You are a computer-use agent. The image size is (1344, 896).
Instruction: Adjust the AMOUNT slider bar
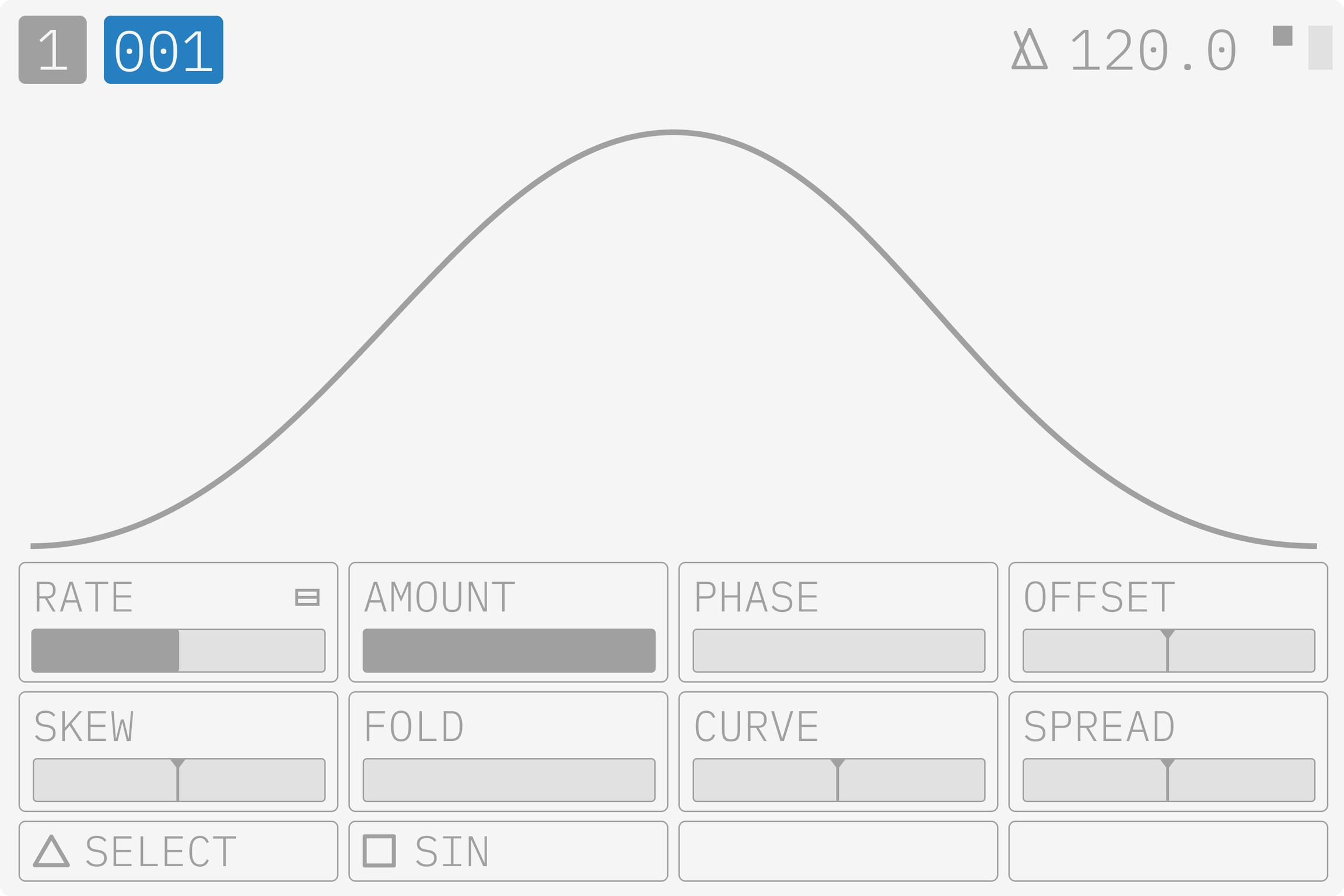[509, 650]
